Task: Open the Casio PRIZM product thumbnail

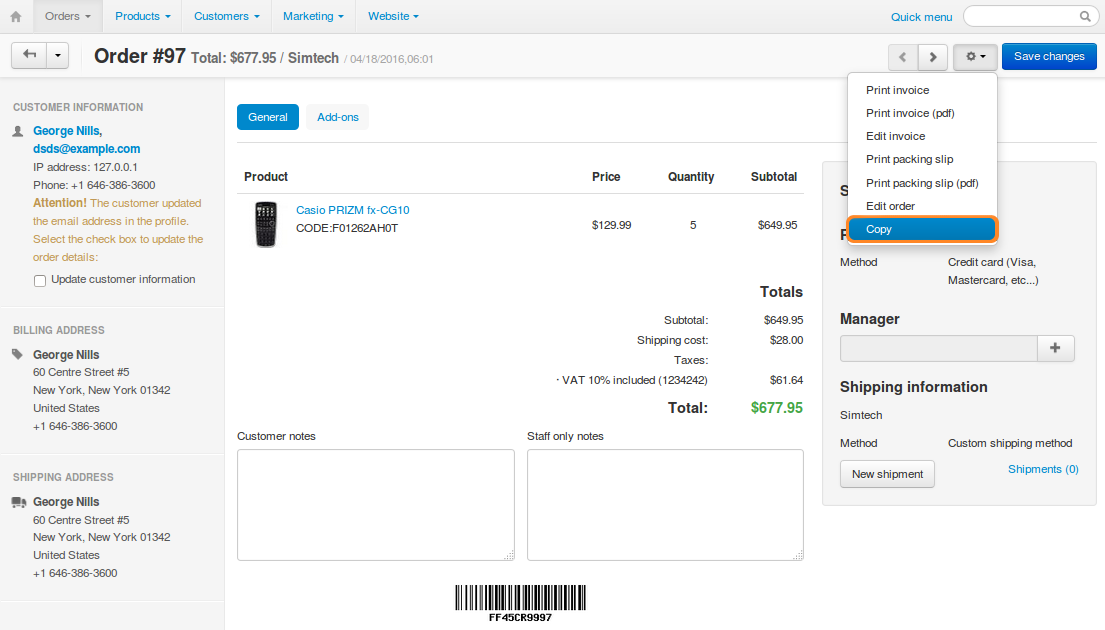Action: 266,225
